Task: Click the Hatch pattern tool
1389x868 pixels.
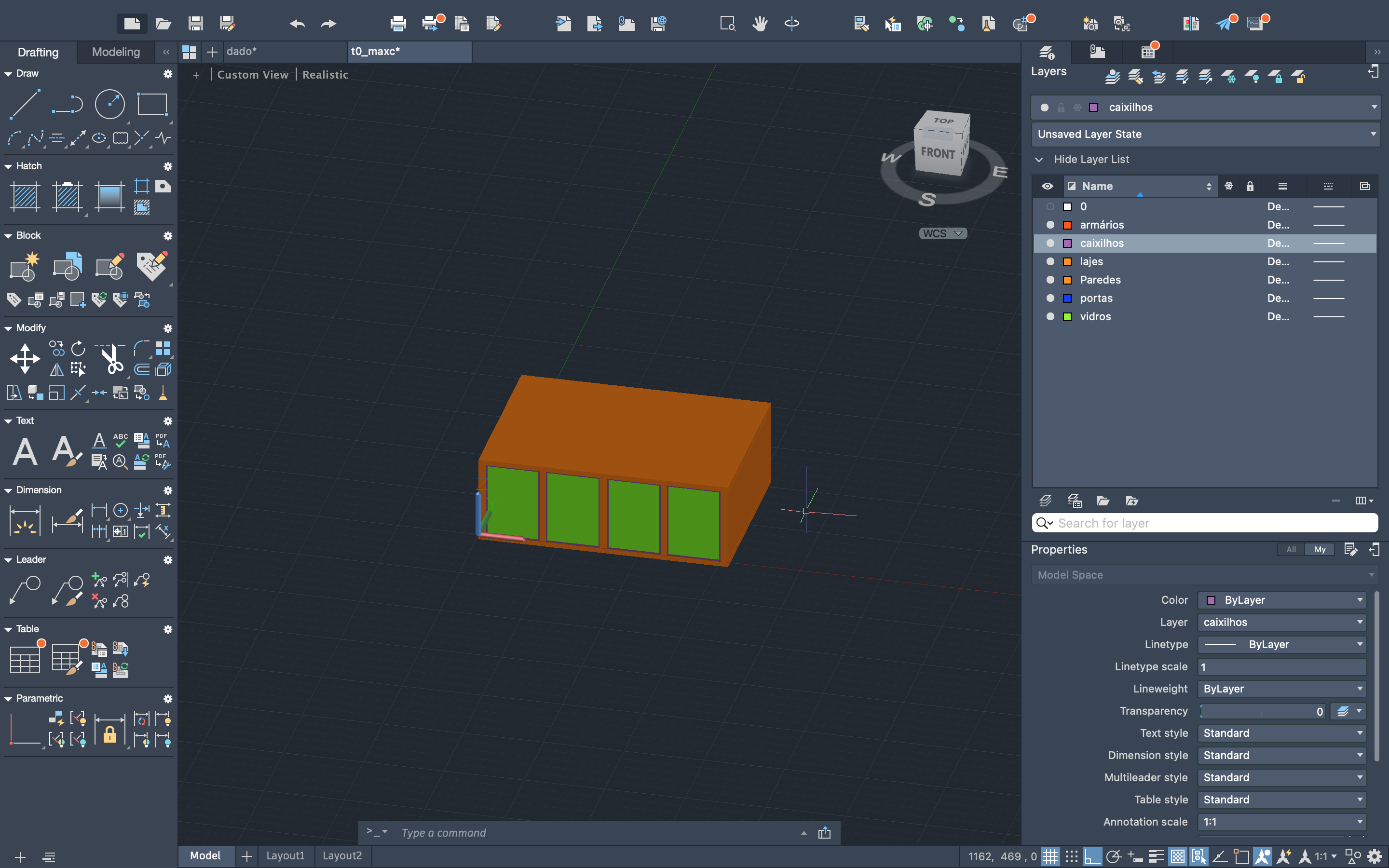Action: [25, 196]
